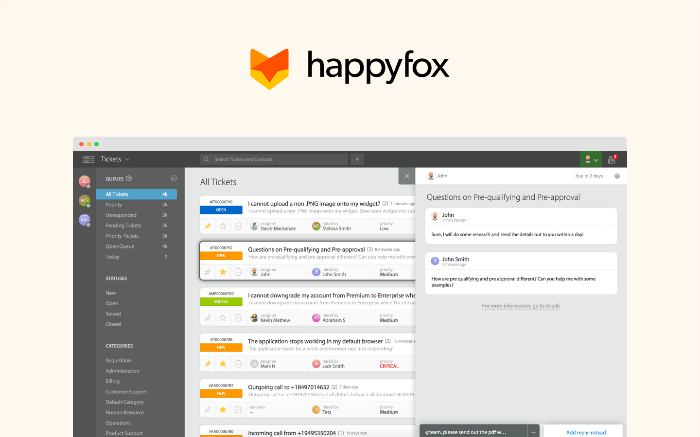The width and height of the screenshot is (700, 437).
Task: Open the agent profile dropdown
Action: (591, 159)
